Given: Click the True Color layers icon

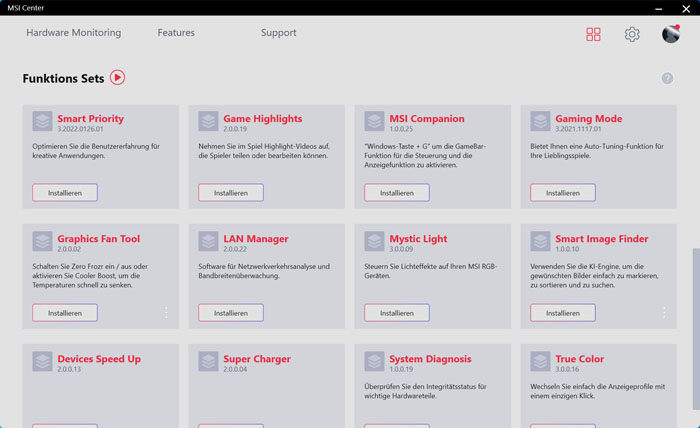Looking at the screenshot, I should [x=540, y=362].
